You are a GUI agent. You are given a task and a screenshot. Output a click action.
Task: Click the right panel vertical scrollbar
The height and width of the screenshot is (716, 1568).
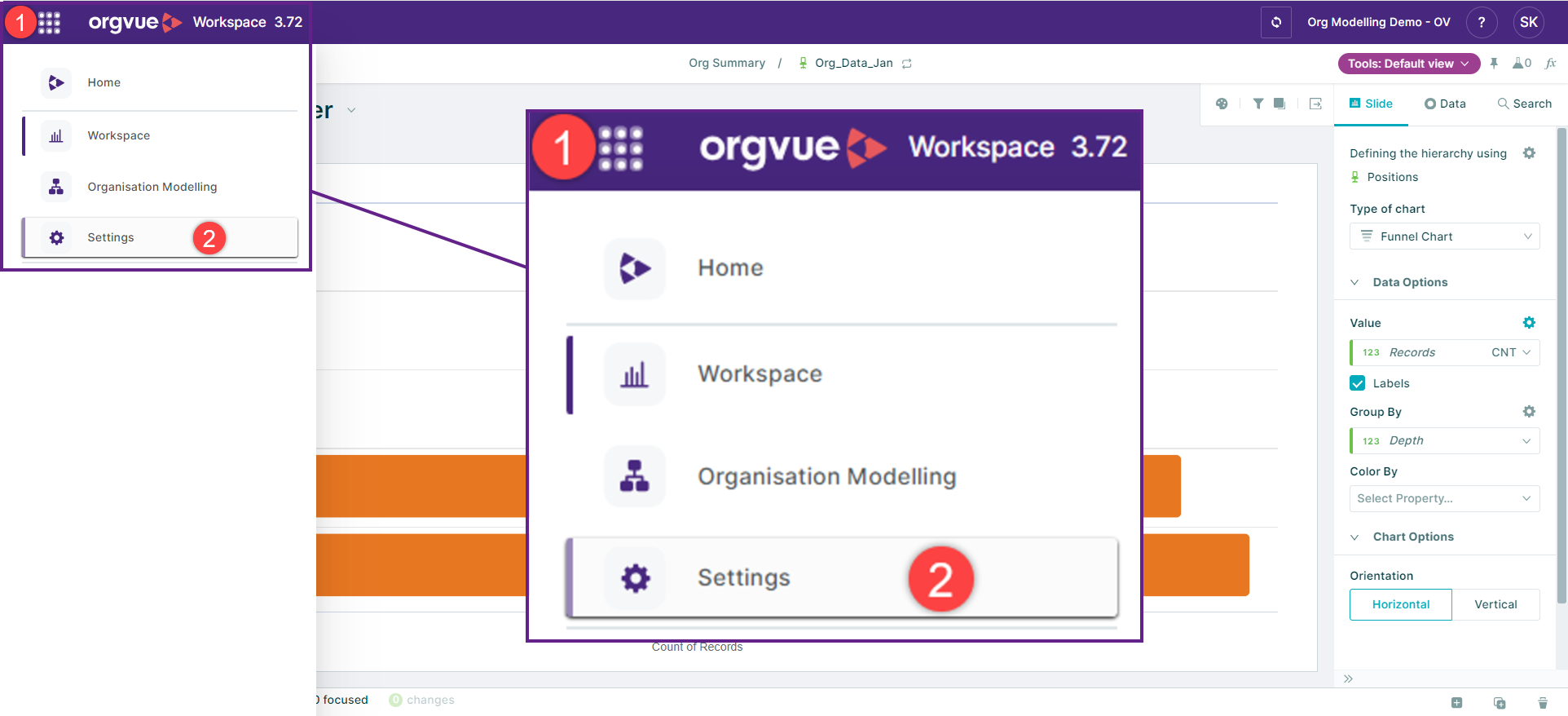[1561, 365]
